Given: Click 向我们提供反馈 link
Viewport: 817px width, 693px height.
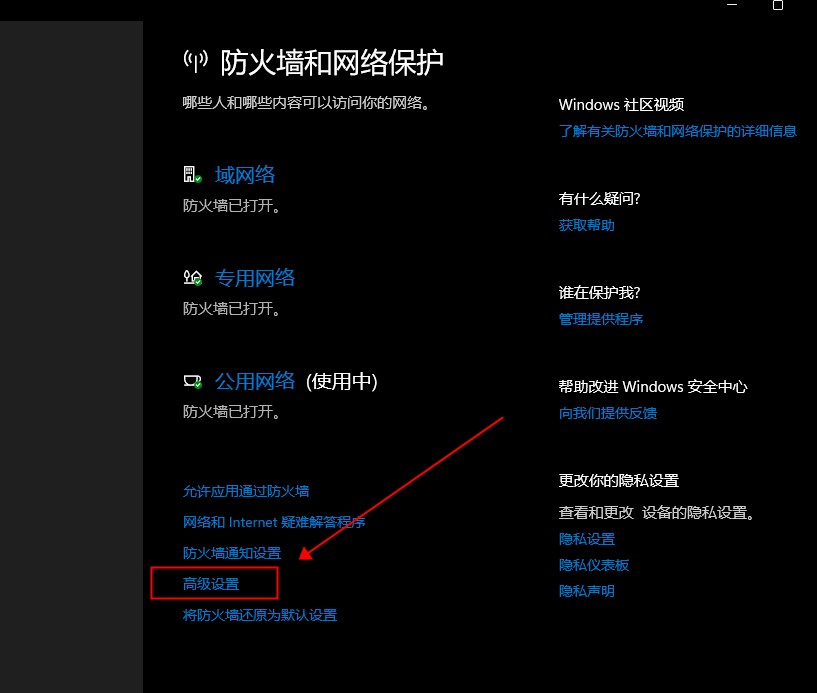Looking at the screenshot, I should [x=608, y=414].
